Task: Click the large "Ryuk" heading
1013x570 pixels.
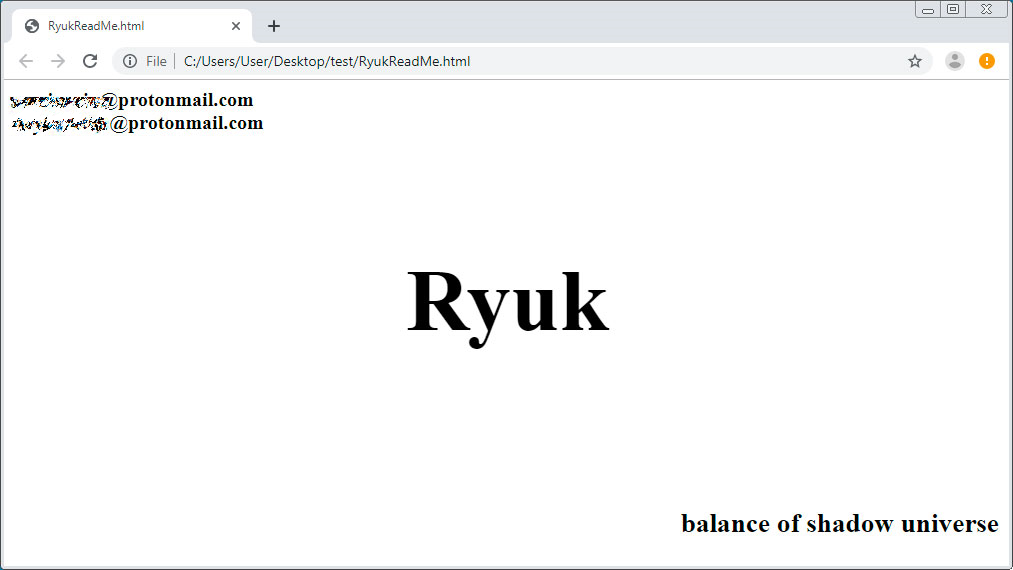Action: pyautogui.click(x=507, y=302)
